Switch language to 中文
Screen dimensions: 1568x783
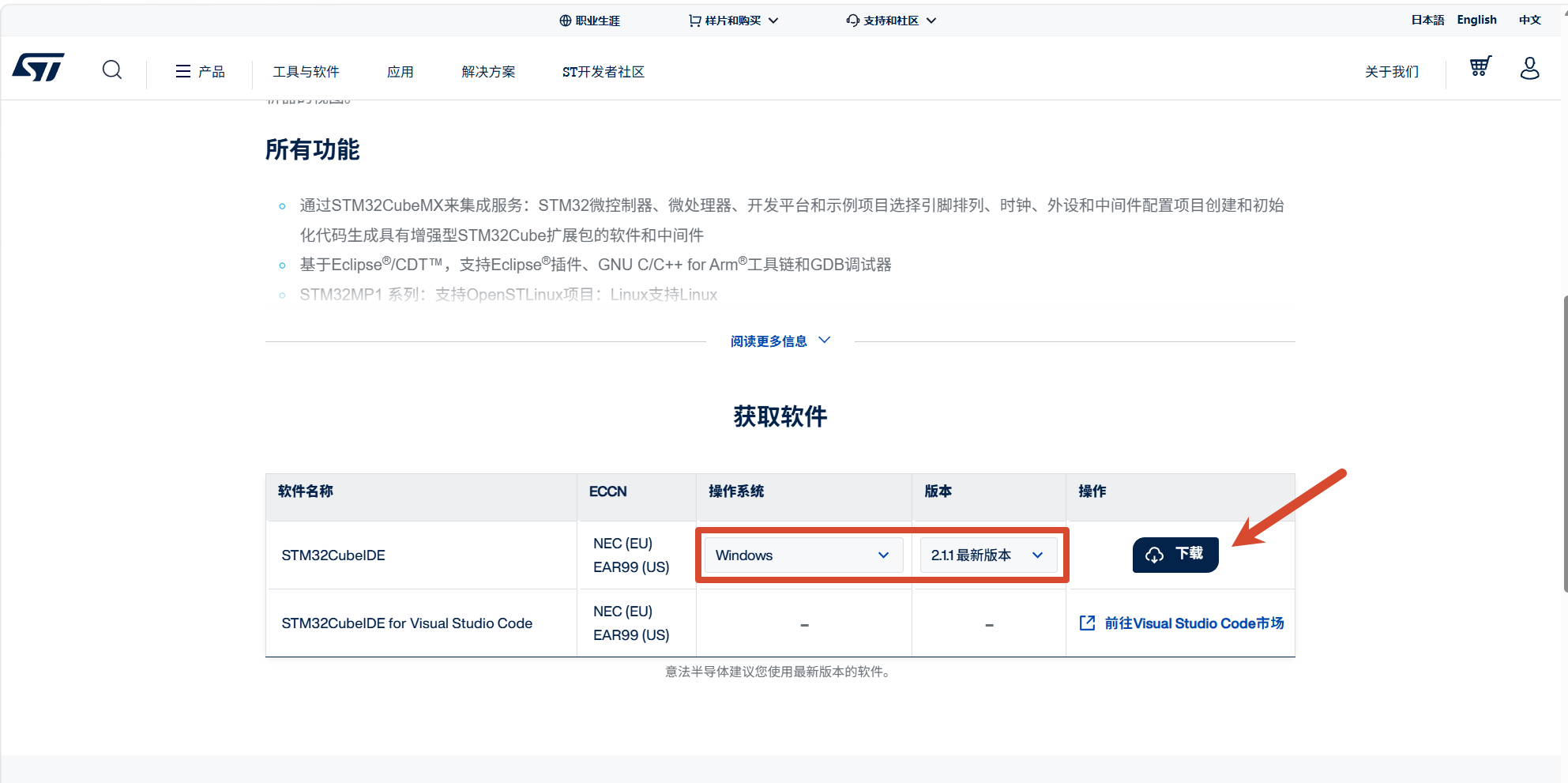(1530, 20)
